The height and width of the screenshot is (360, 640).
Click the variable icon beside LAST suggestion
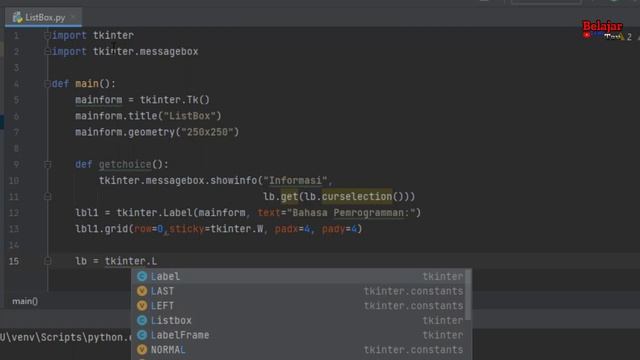(x=142, y=291)
